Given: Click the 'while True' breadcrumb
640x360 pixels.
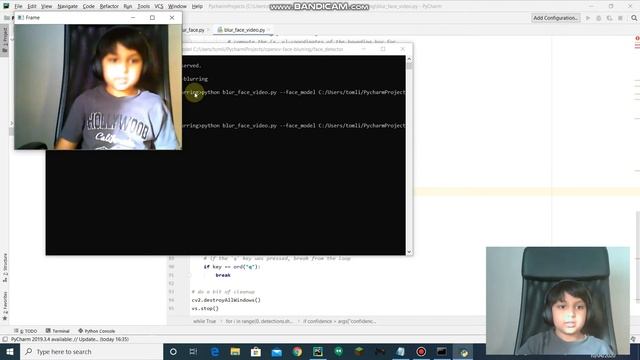Looking at the screenshot, I should click(x=204, y=321).
